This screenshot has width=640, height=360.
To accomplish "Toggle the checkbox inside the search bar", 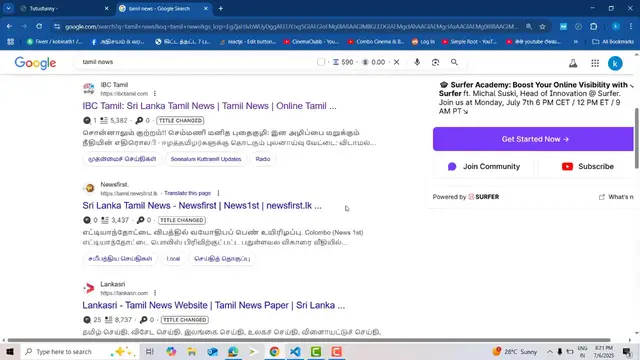I will [321, 62].
